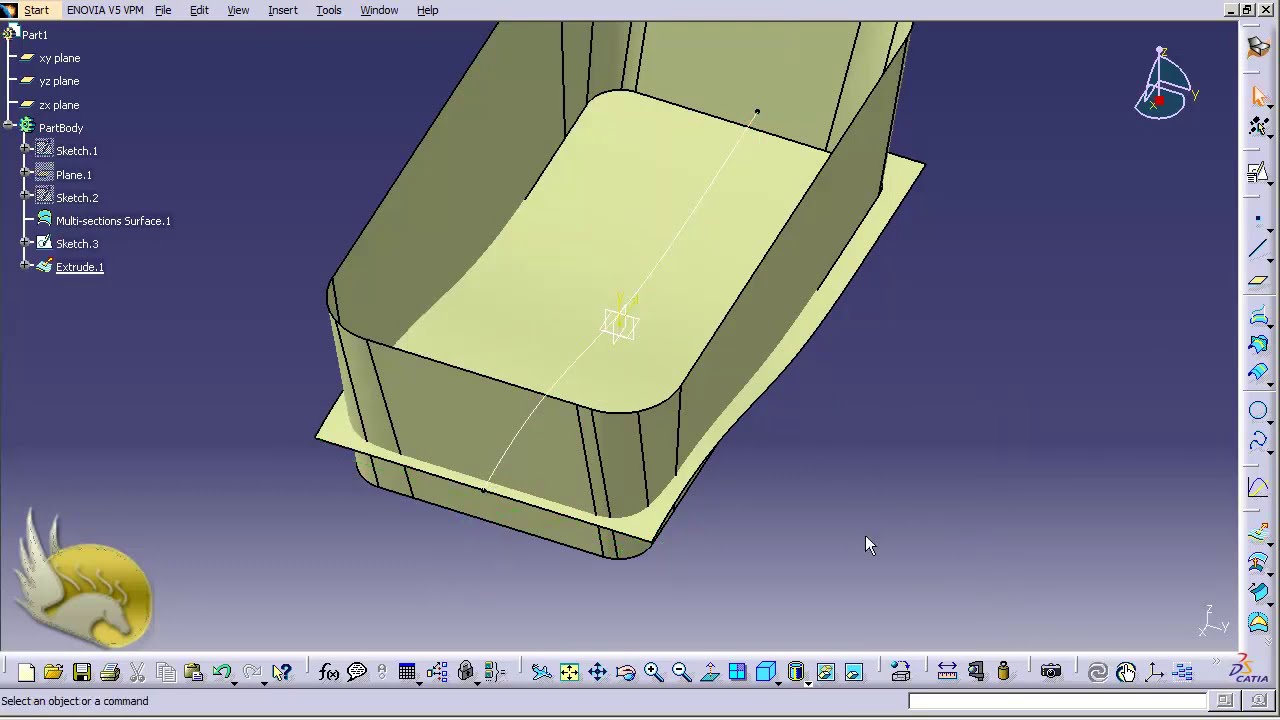Select the Line tool in right toolbar
The height and width of the screenshot is (720, 1280).
(1258, 249)
